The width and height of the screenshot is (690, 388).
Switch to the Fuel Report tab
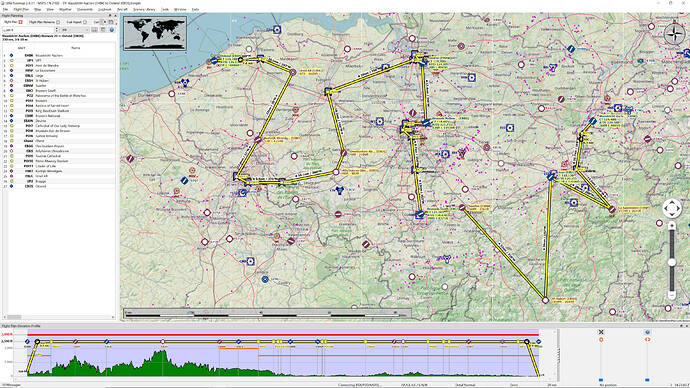76,22
